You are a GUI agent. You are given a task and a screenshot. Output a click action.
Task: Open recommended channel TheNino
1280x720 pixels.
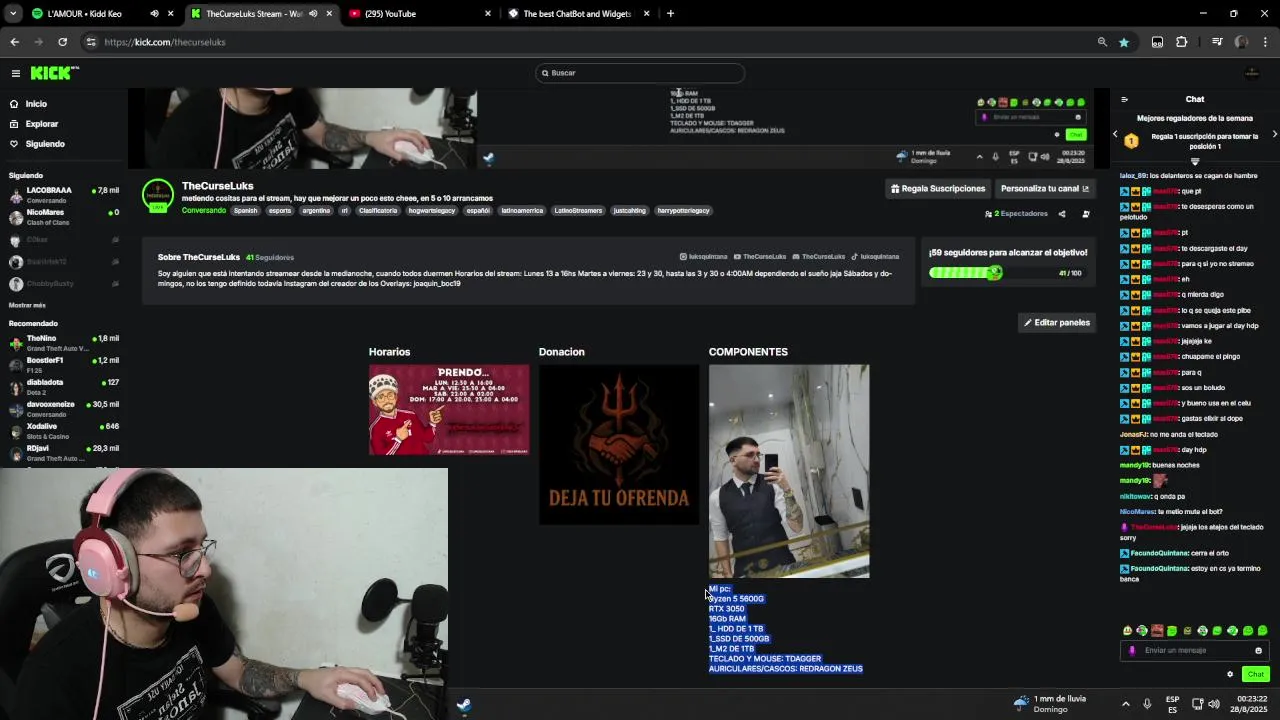63,343
